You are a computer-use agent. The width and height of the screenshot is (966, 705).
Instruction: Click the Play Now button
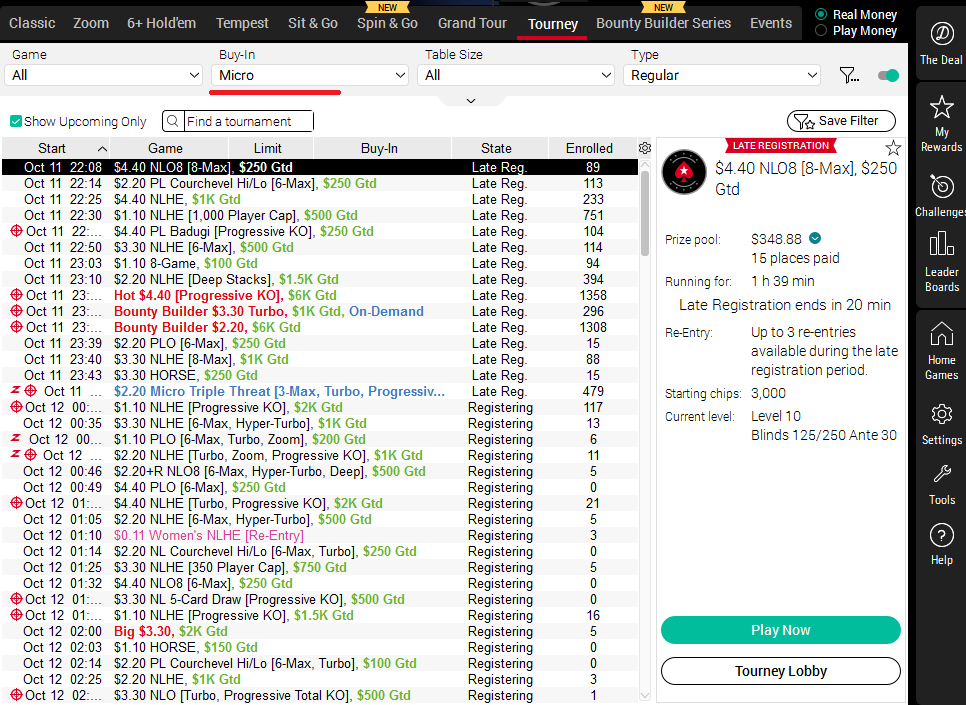tap(781, 630)
